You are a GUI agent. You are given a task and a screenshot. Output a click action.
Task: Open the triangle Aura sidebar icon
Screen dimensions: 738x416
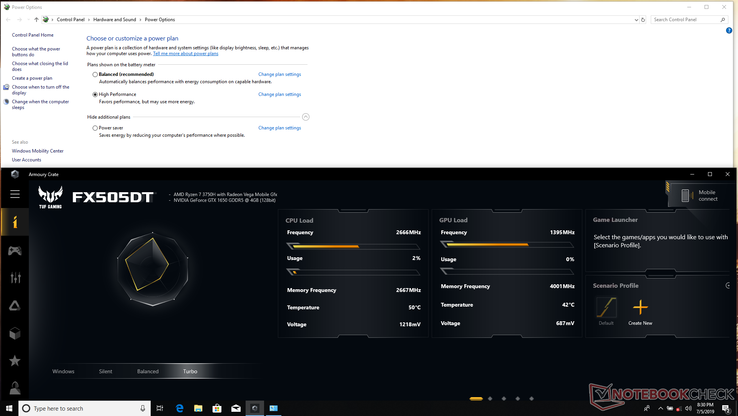[x=15, y=306]
